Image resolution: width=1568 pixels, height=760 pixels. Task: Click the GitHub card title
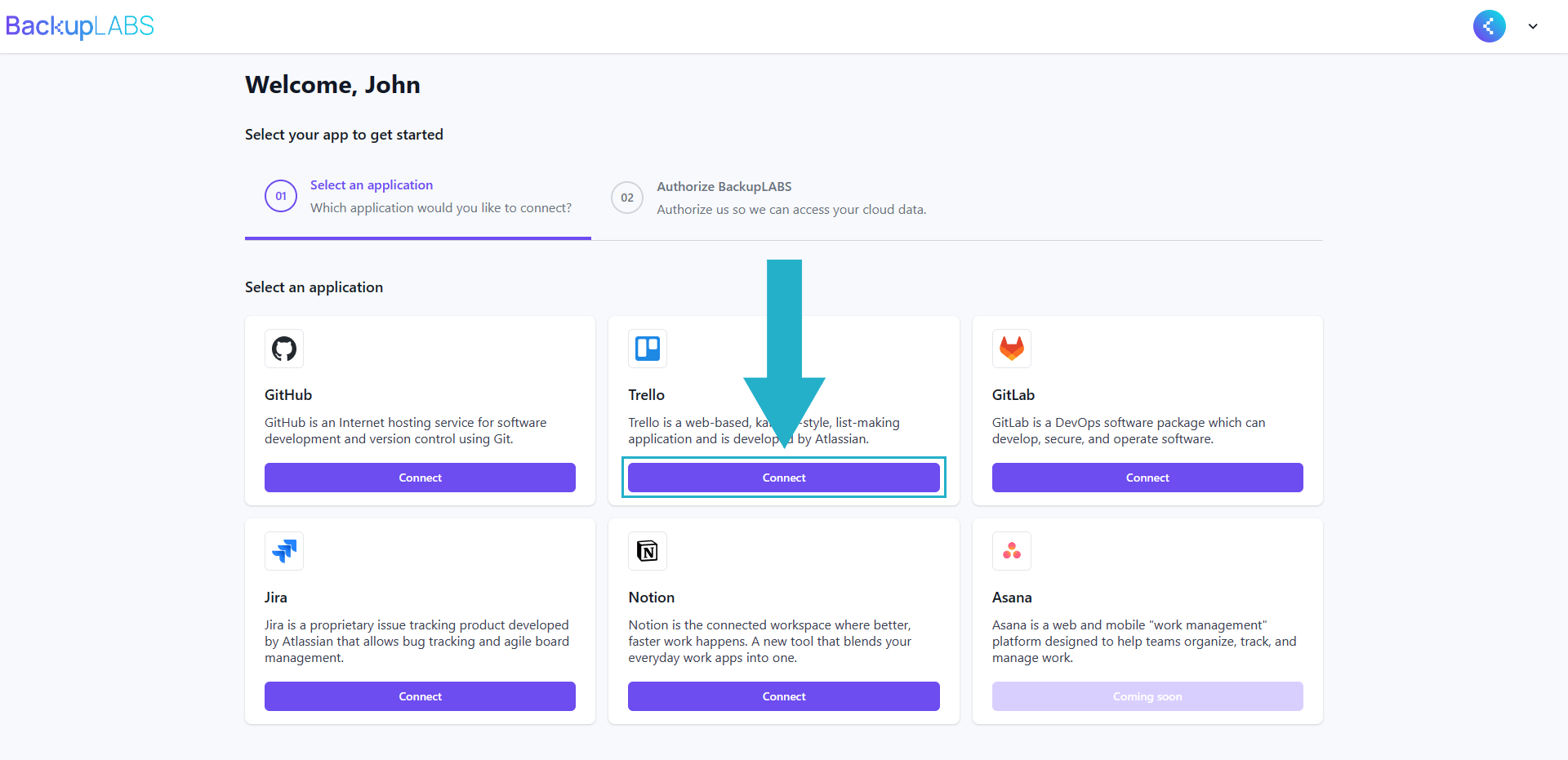288,395
